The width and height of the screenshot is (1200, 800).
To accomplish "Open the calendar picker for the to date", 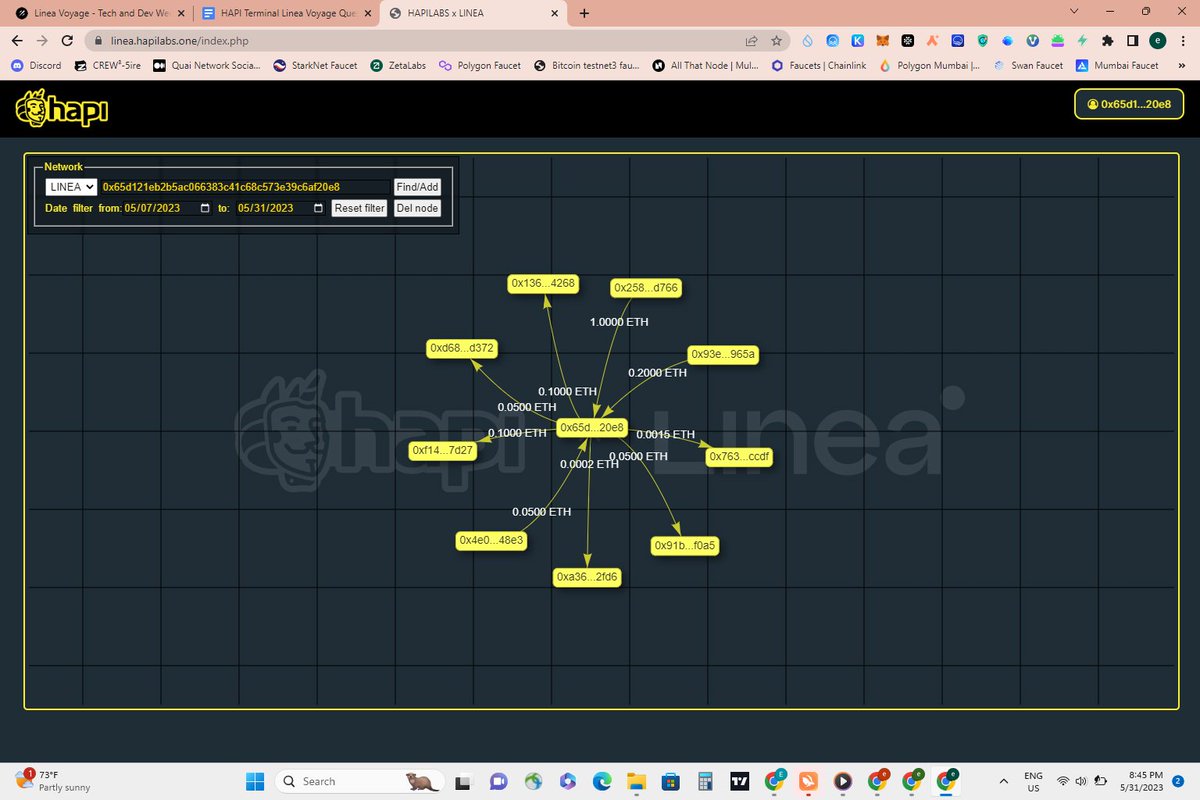I will (x=319, y=208).
